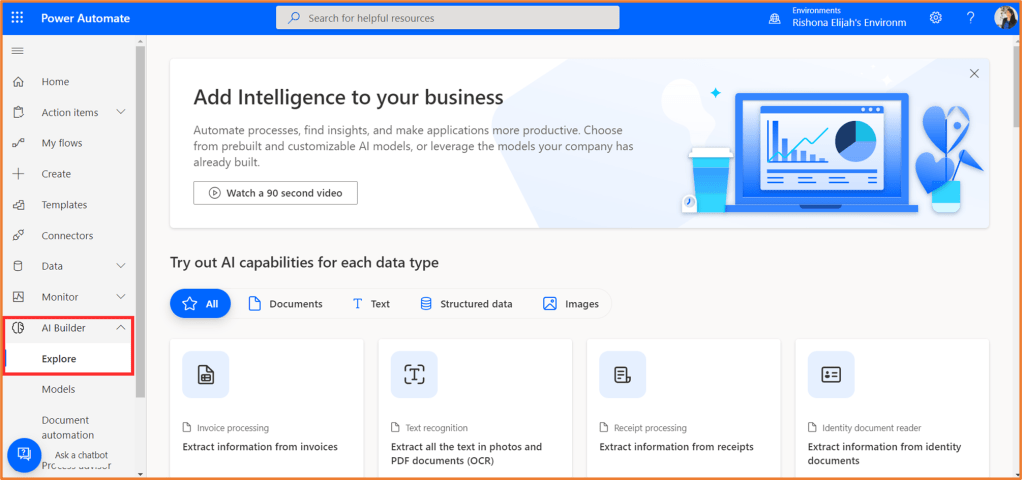Select the Structured data filter tab
This screenshot has width=1022, height=480.
(465, 304)
